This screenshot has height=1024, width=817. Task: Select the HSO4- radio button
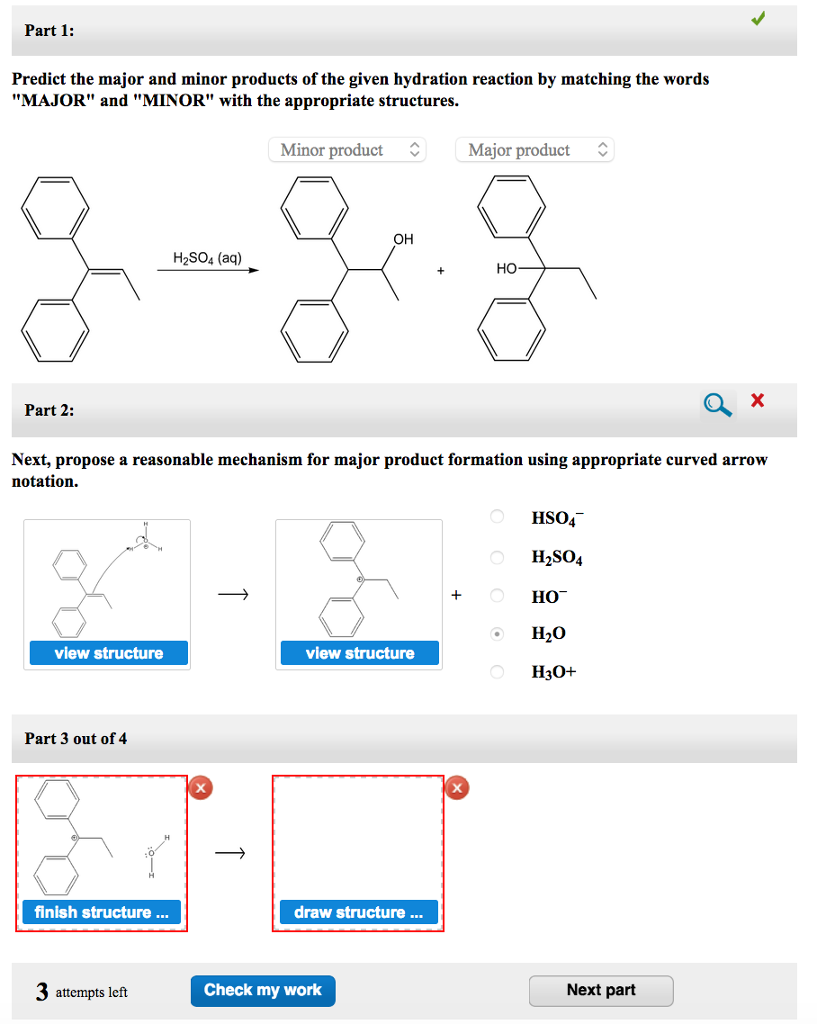[496, 517]
